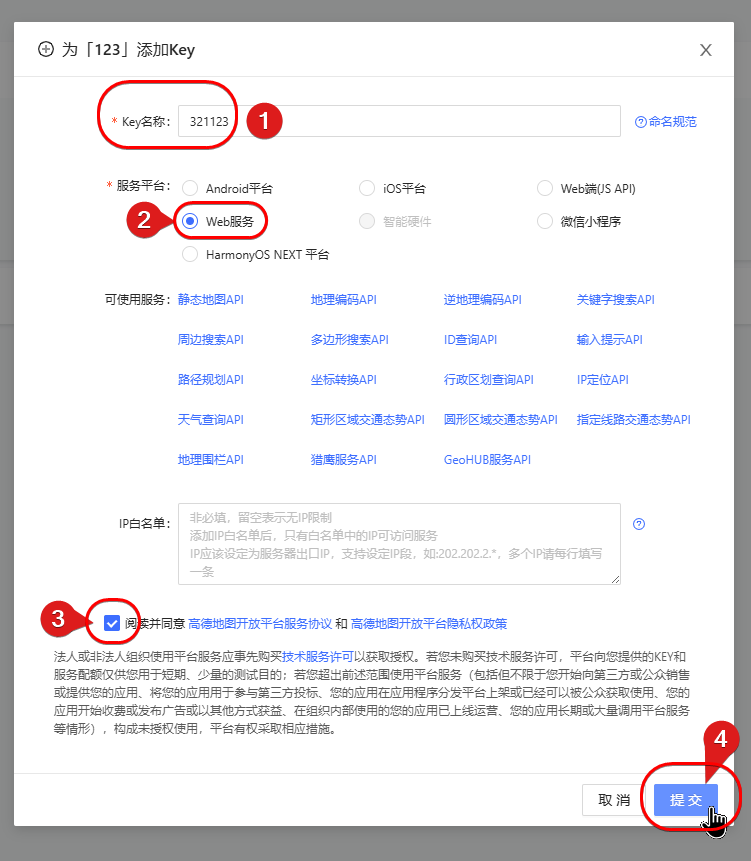Screen dimensions: 751x861
Task: Select the iOS平台 radio button
Action: pos(367,188)
